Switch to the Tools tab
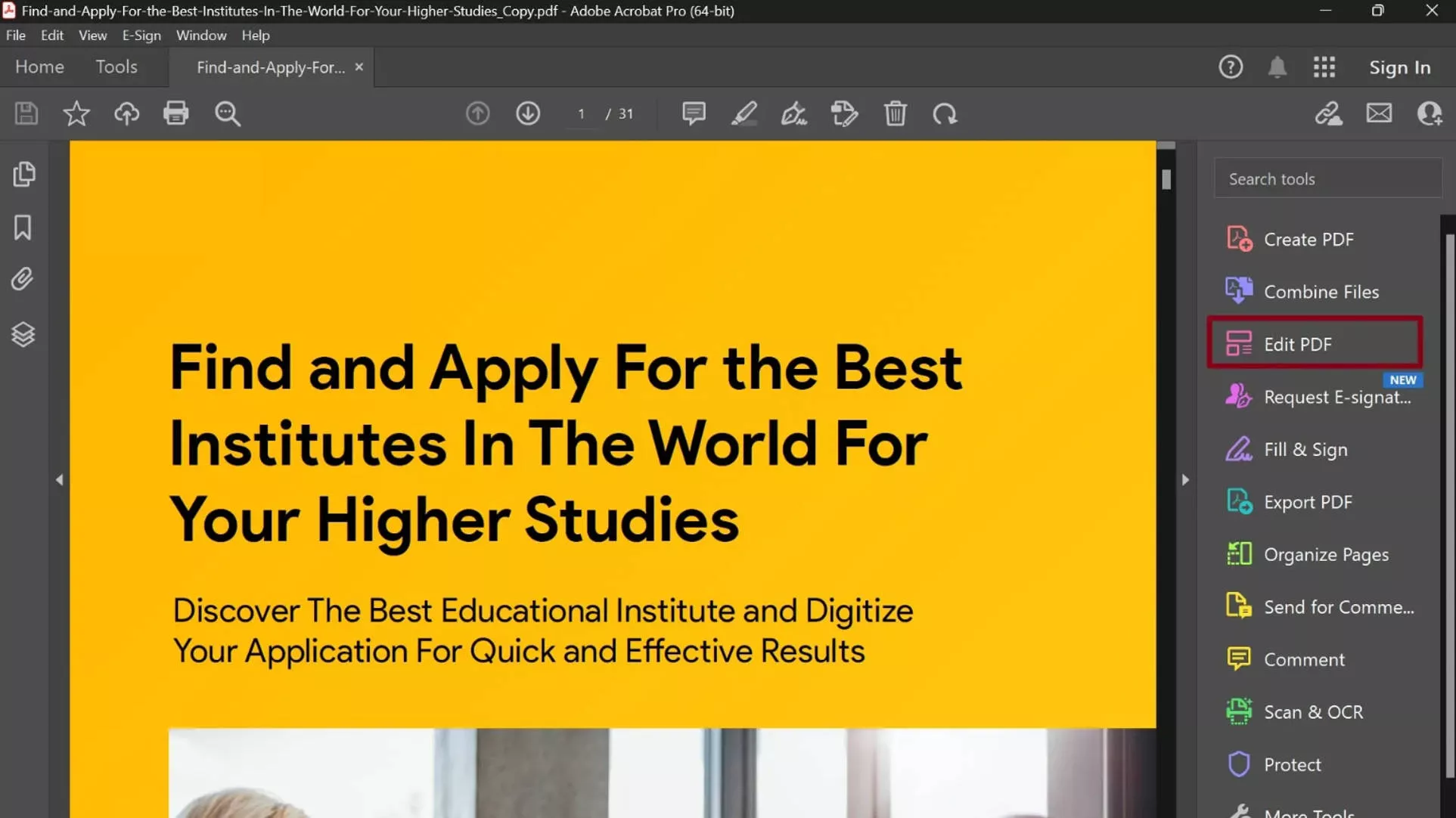 [116, 67]
